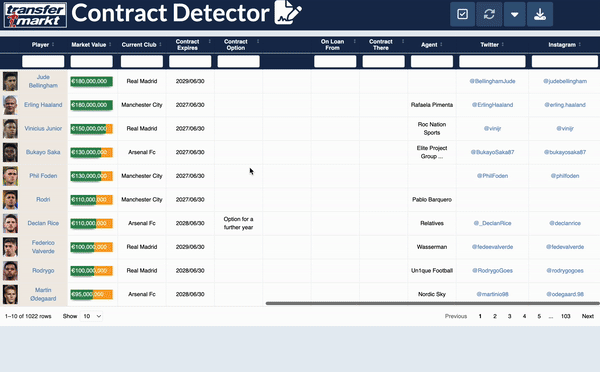Open Declan Rice player link
The height and width of the screenshot is (372, 600).
tap(43, 223)
